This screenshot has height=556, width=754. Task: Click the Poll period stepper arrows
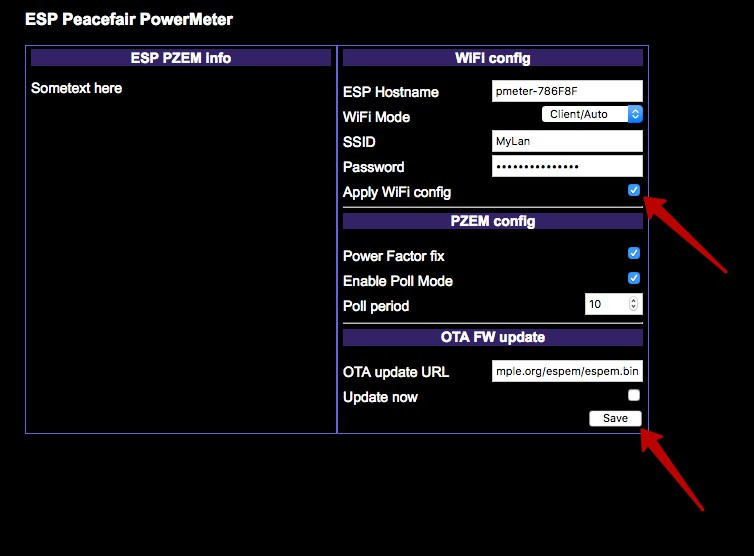point(633,303)
